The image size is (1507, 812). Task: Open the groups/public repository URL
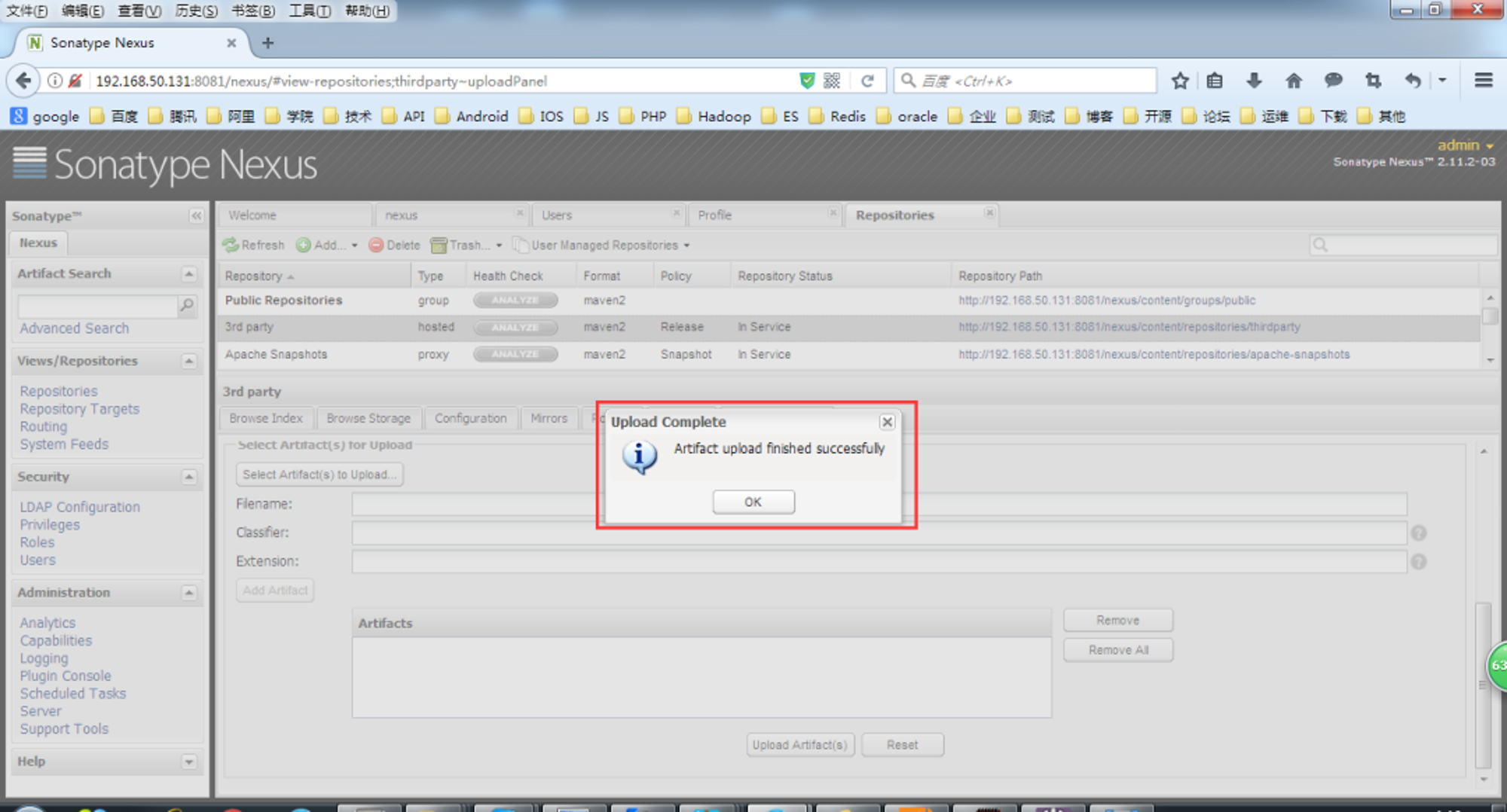click(1107, 301)
